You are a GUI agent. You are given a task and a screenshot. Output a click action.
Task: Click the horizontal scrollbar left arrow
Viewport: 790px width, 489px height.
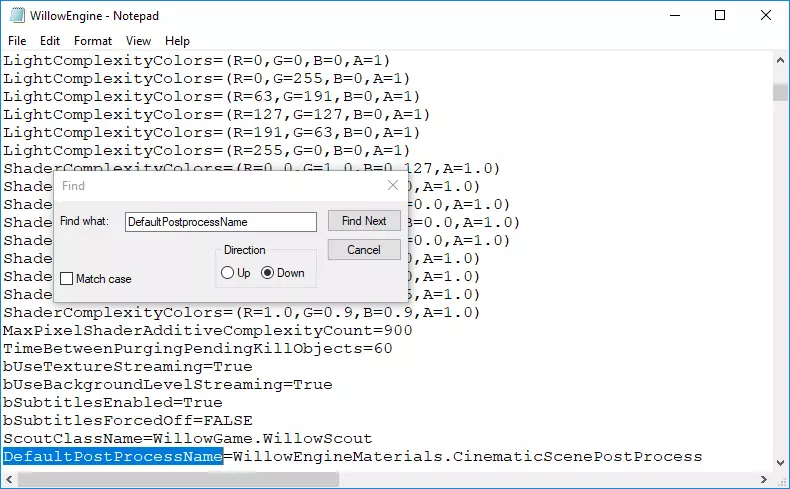[x=9, y=479]
